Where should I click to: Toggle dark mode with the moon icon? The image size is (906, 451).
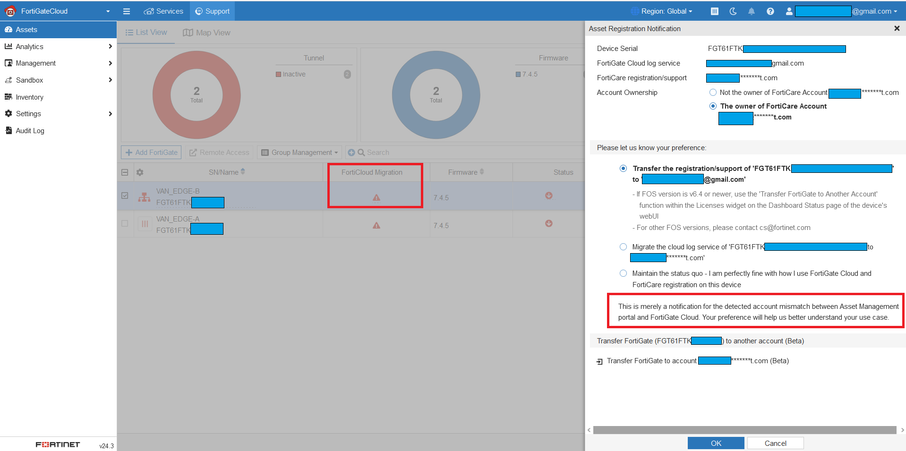(x=734, y=11)
